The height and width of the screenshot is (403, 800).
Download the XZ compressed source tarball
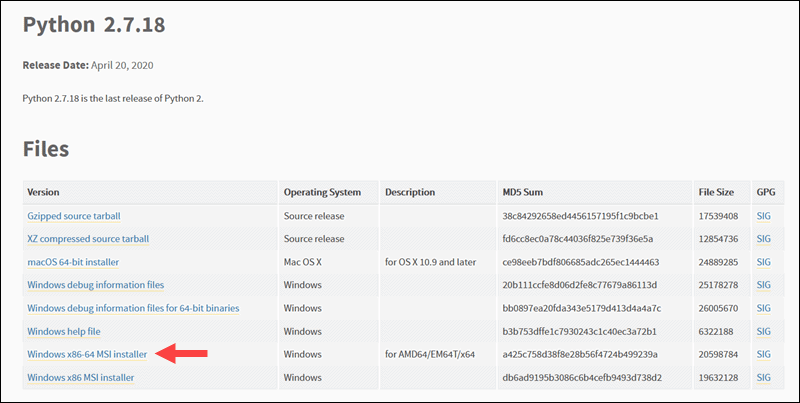tap(88, 239)
